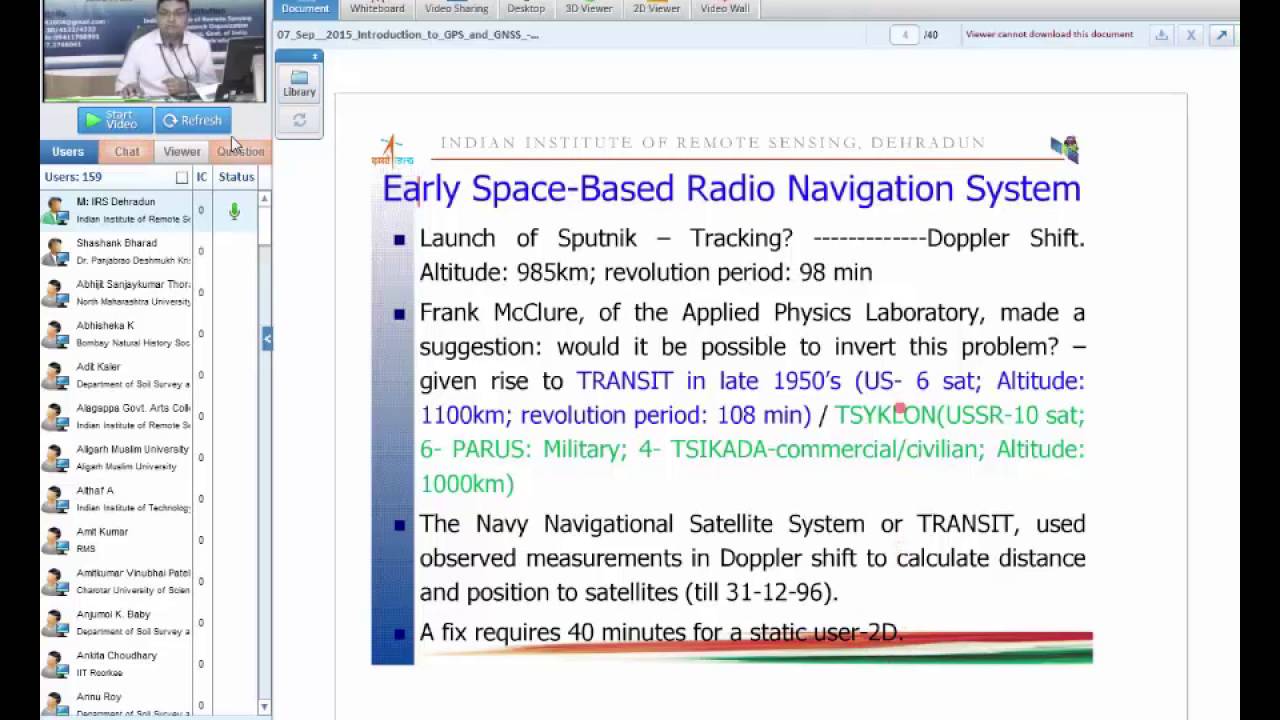Click the IIRS logo at slide top right

(x=1065, y=149)
